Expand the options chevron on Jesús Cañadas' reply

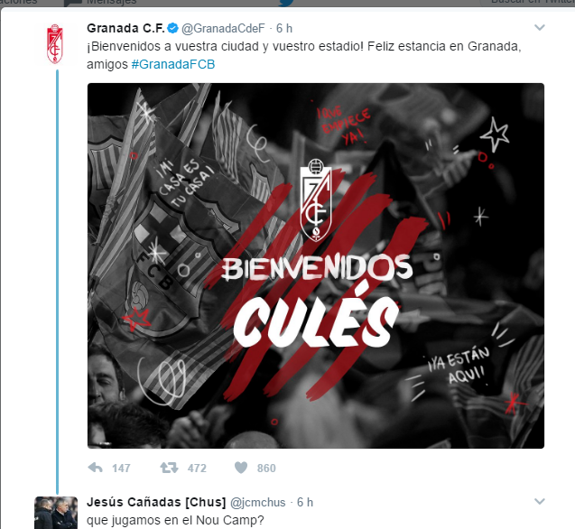tap(539, 501)
